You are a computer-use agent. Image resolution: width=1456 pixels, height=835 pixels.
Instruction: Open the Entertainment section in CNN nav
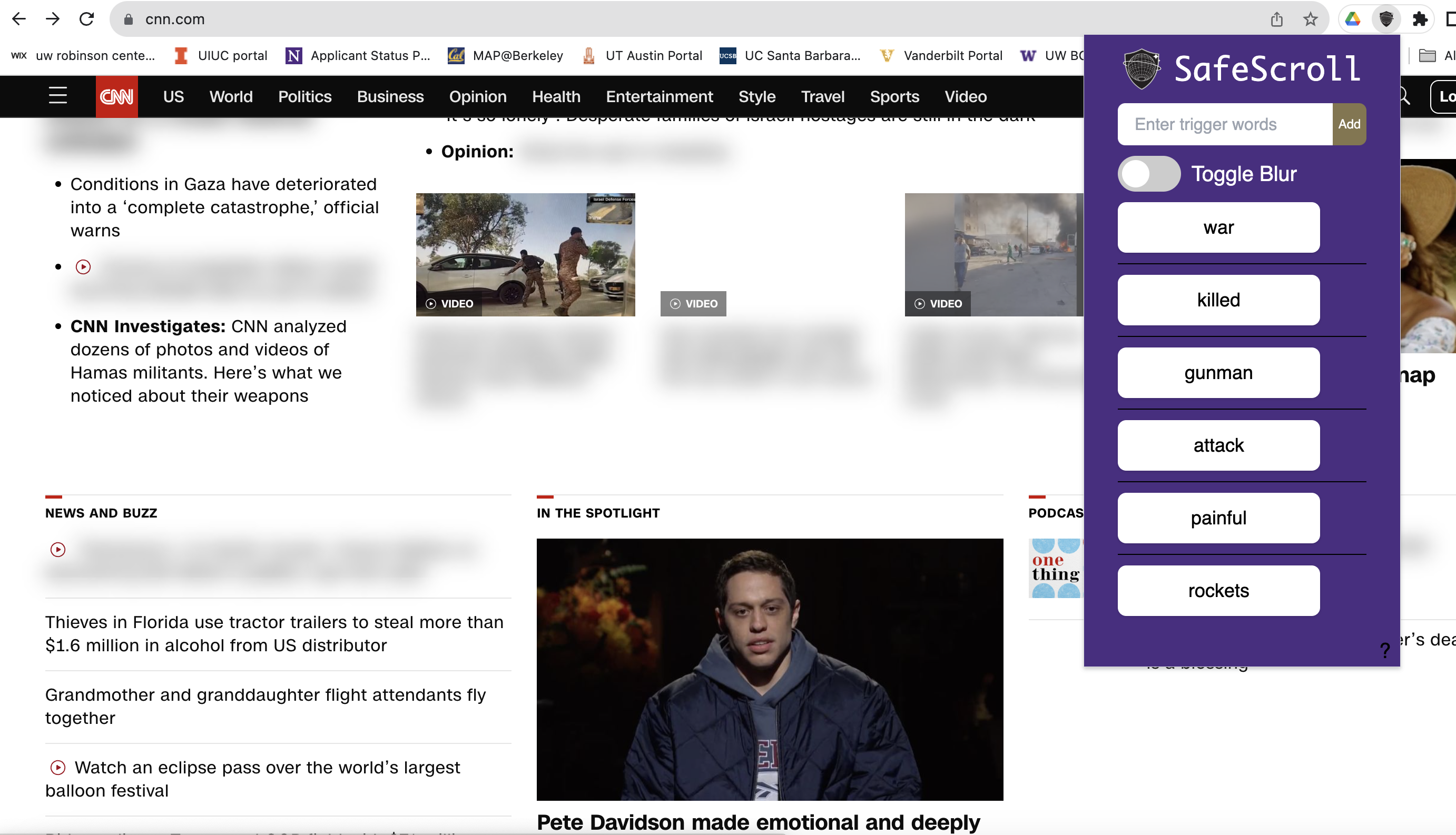point(659,96)
